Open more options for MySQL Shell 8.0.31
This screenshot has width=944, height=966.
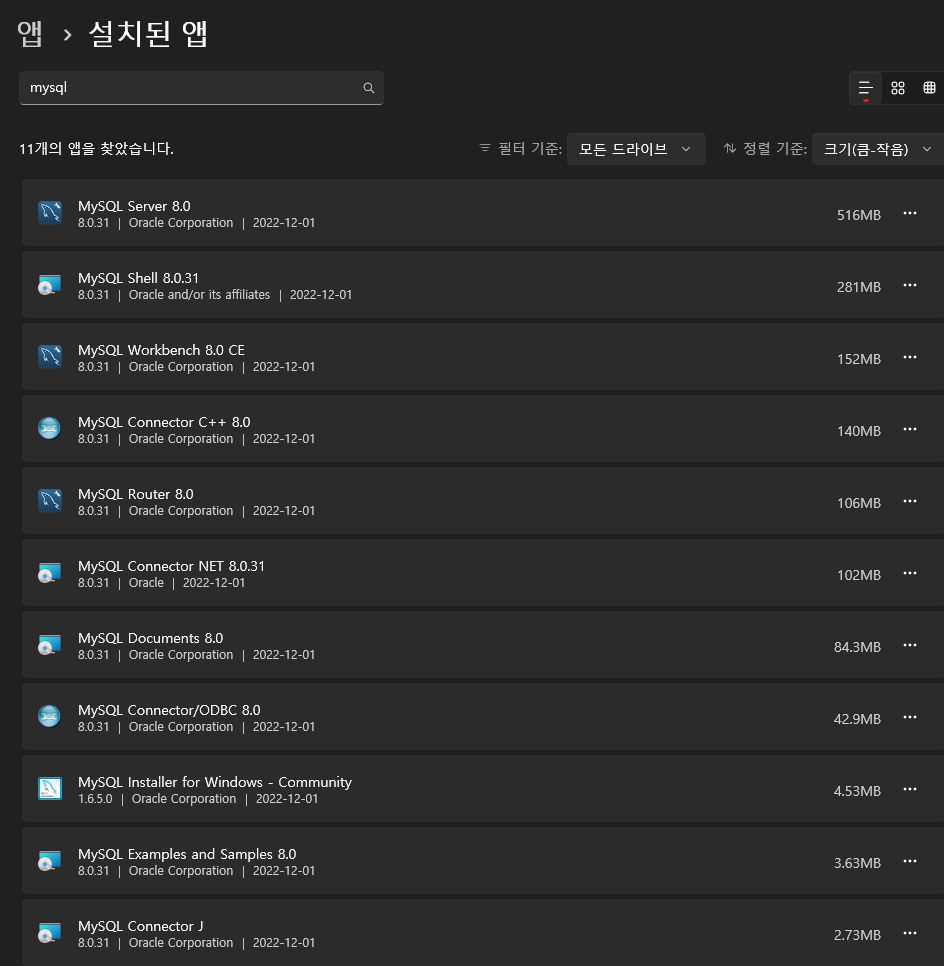[909, 285]
